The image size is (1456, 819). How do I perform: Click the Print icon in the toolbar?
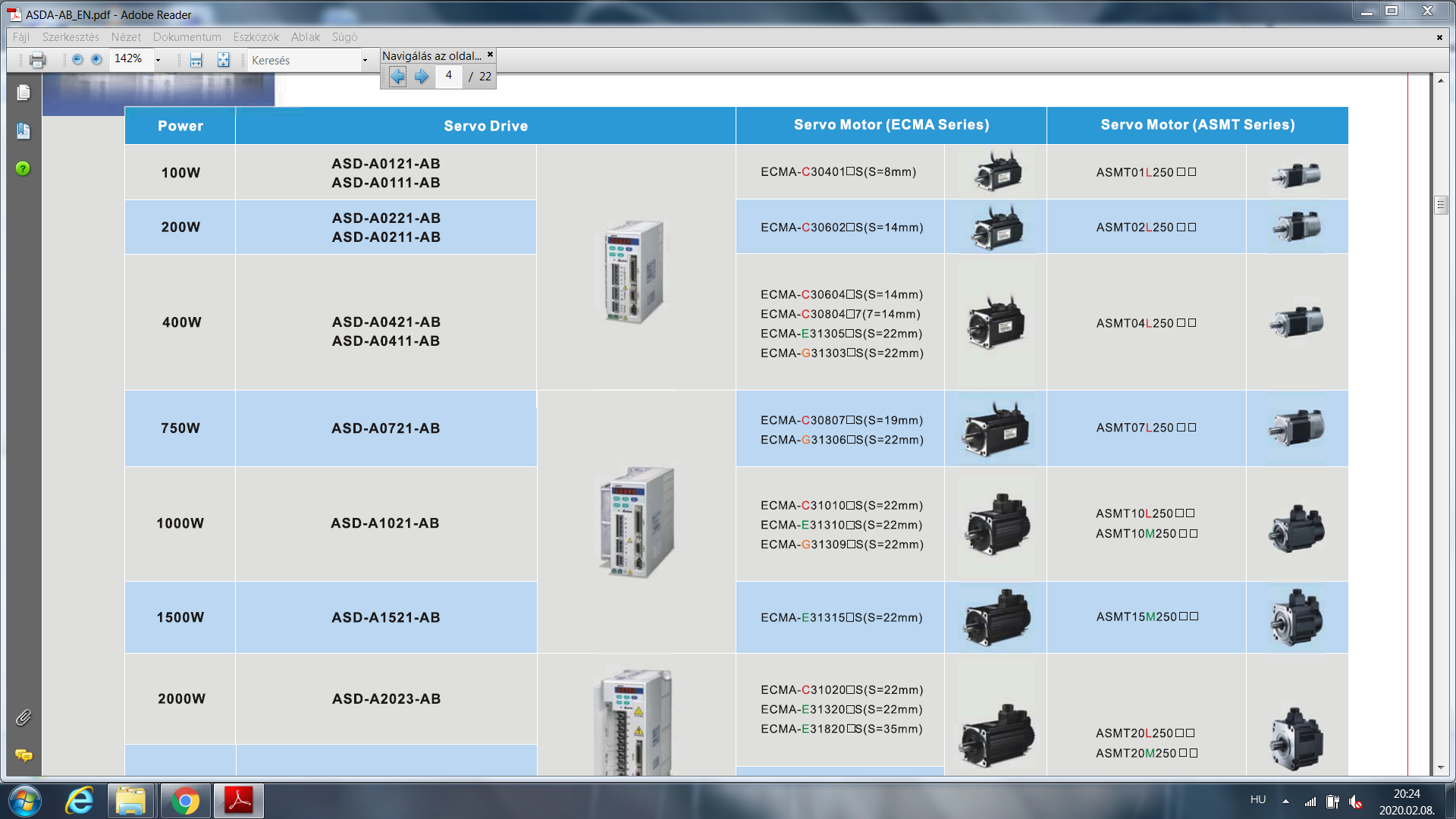click(x=37, y=61)
